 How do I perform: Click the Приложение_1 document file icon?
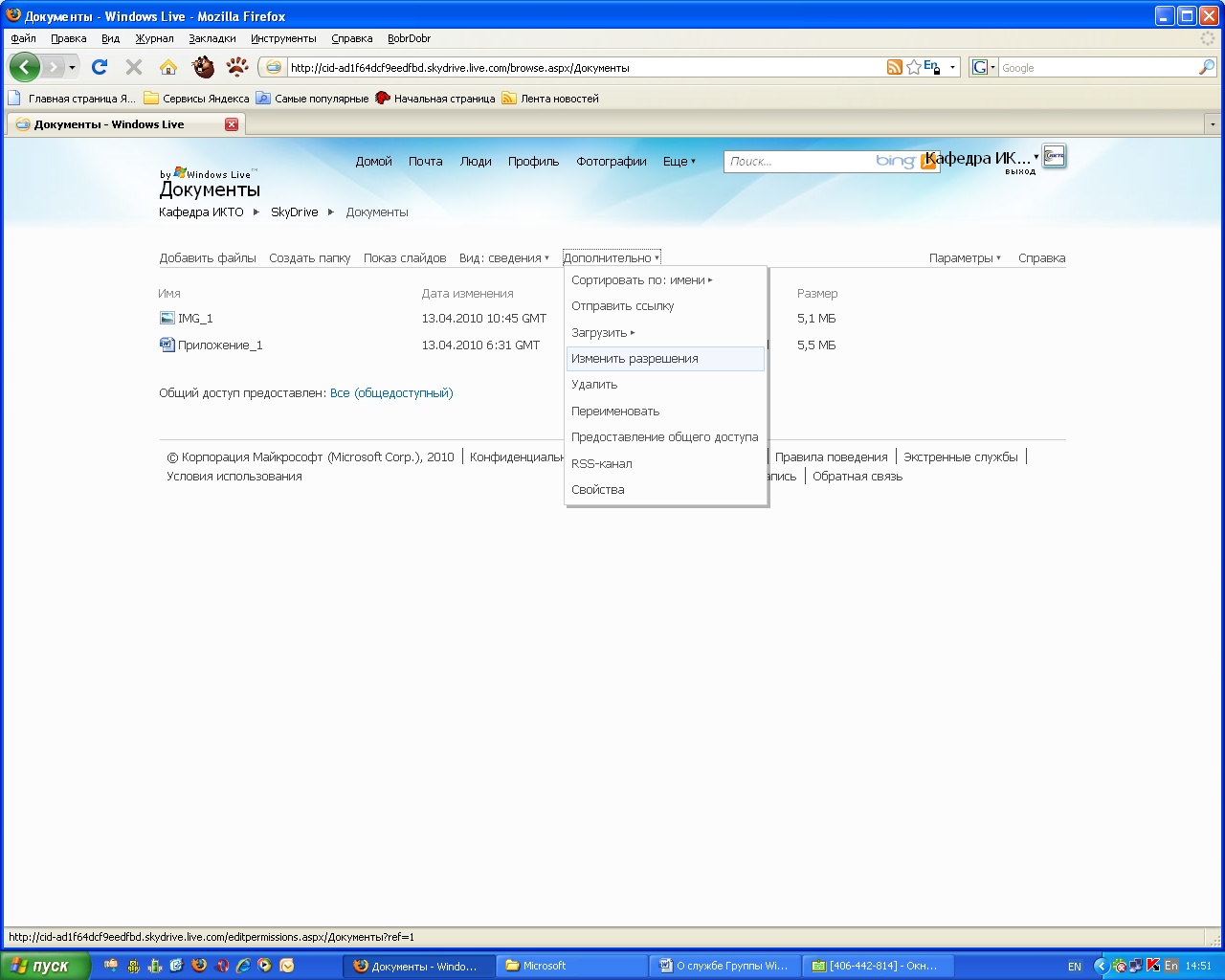(167, 345)
